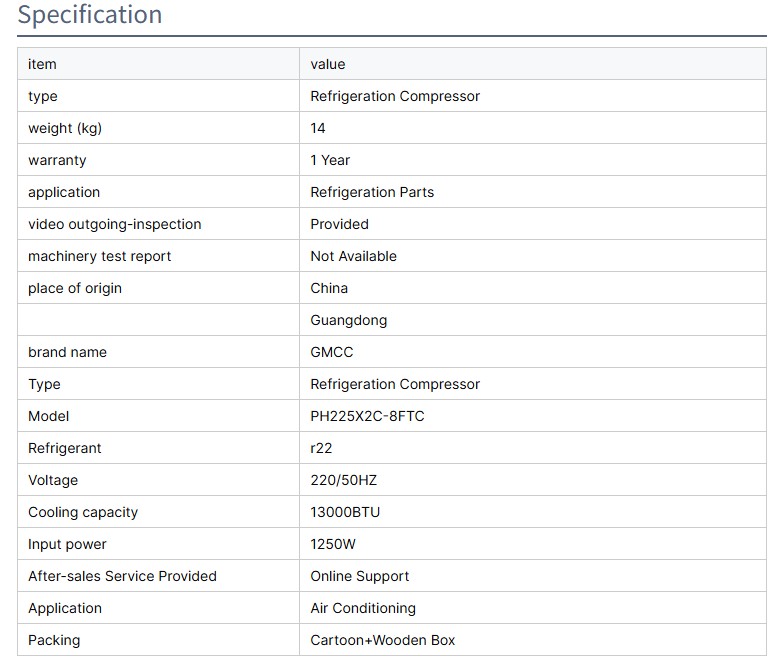Click the brand name value GMCC

pyautogui.click(x=332, y=352)
